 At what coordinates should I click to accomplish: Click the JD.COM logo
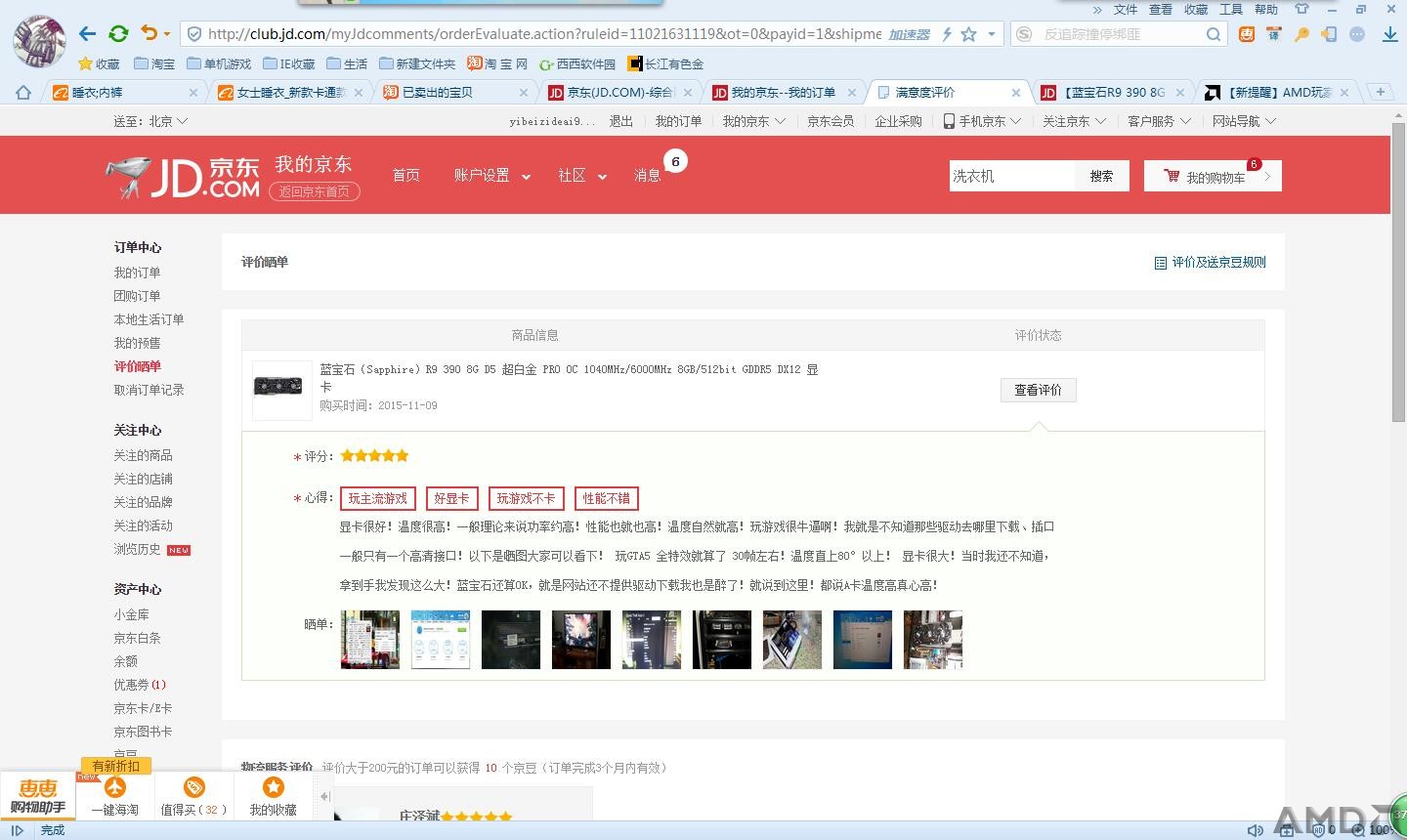click(x=184, y=178)
